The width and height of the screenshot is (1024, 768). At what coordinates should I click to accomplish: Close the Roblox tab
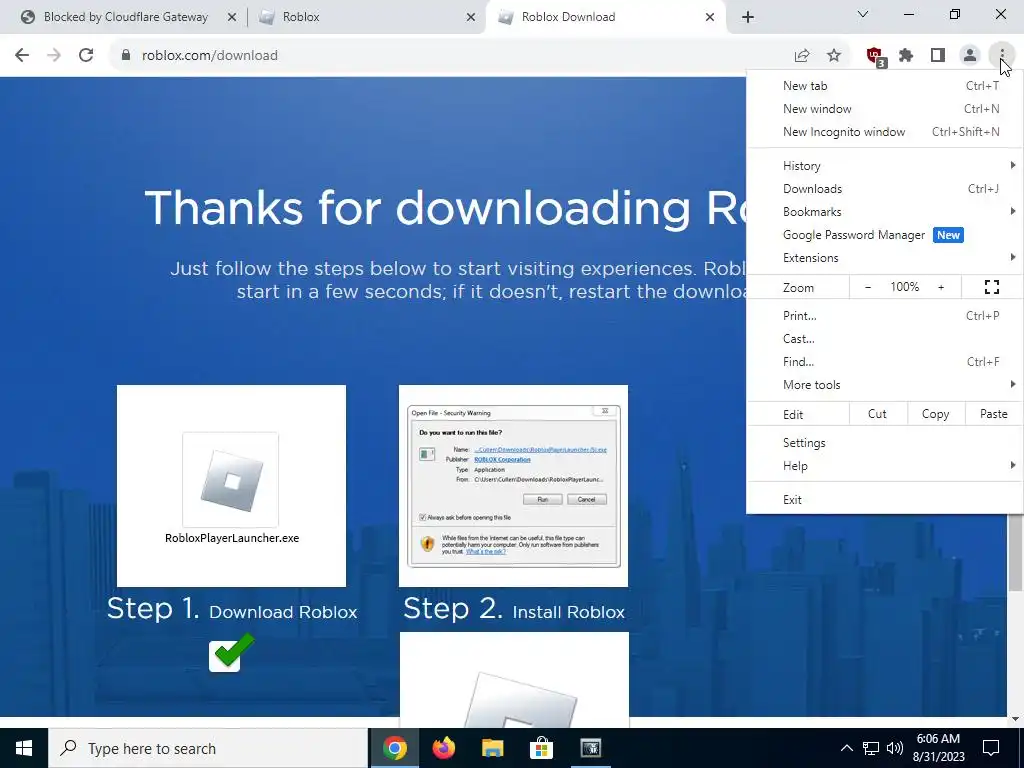tap(471, 18)
